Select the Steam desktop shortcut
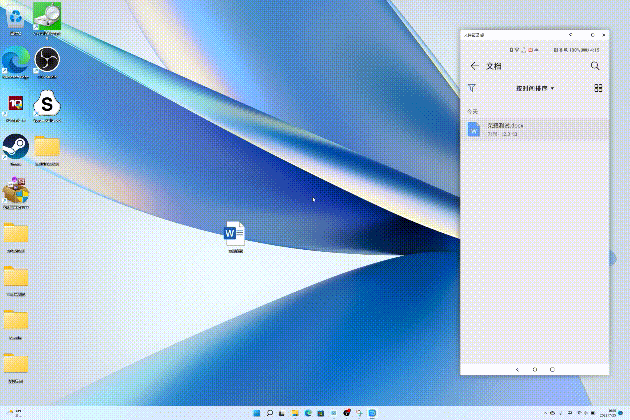Screen dimensions: 630x420 [x=15, y=146]
